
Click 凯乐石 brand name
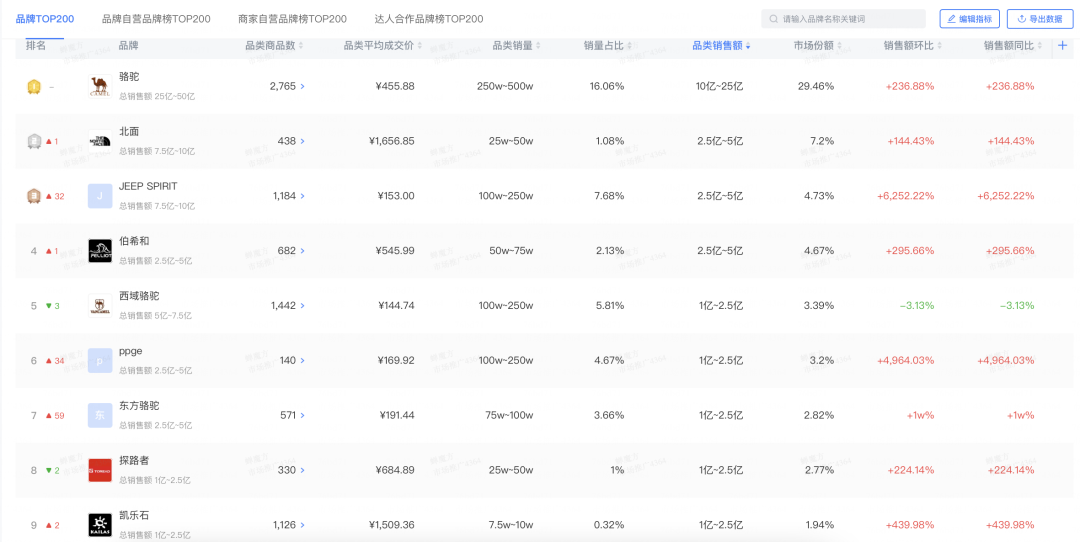pyautogui.click(x=134, y=515)
